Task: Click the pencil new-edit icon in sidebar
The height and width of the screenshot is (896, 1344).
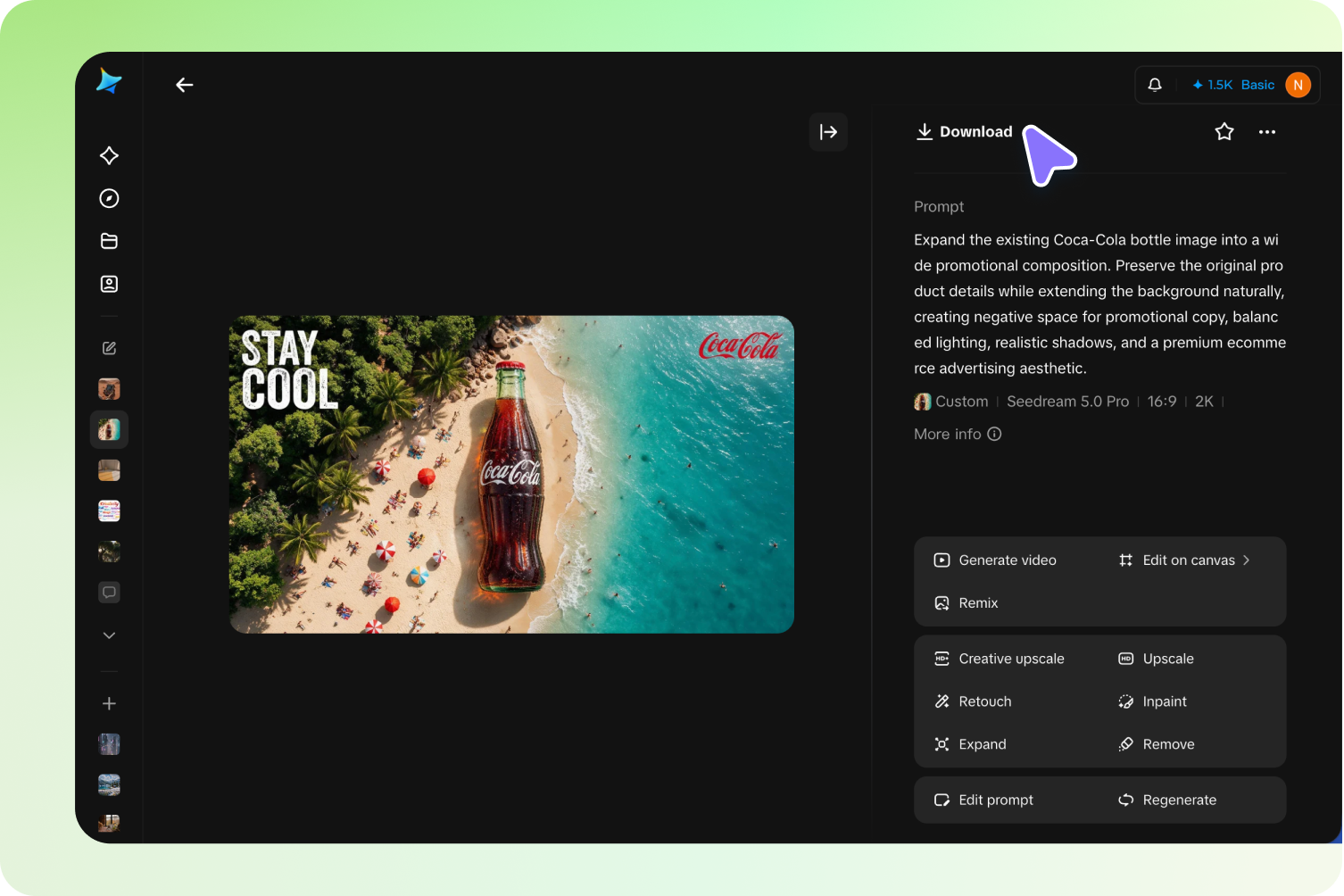Action: click(109, 348)
